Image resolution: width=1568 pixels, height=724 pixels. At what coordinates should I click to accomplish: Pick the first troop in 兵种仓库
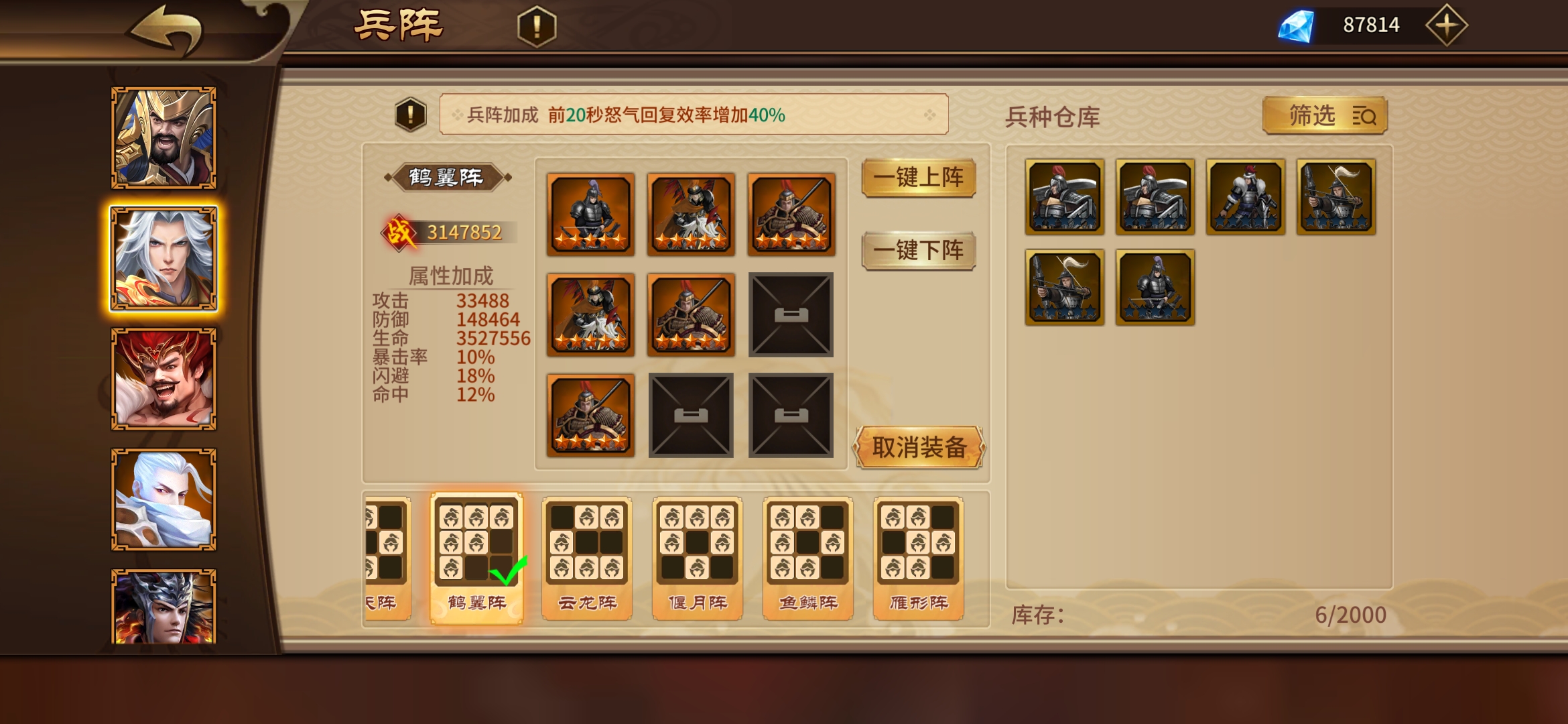pos(1065,196)
